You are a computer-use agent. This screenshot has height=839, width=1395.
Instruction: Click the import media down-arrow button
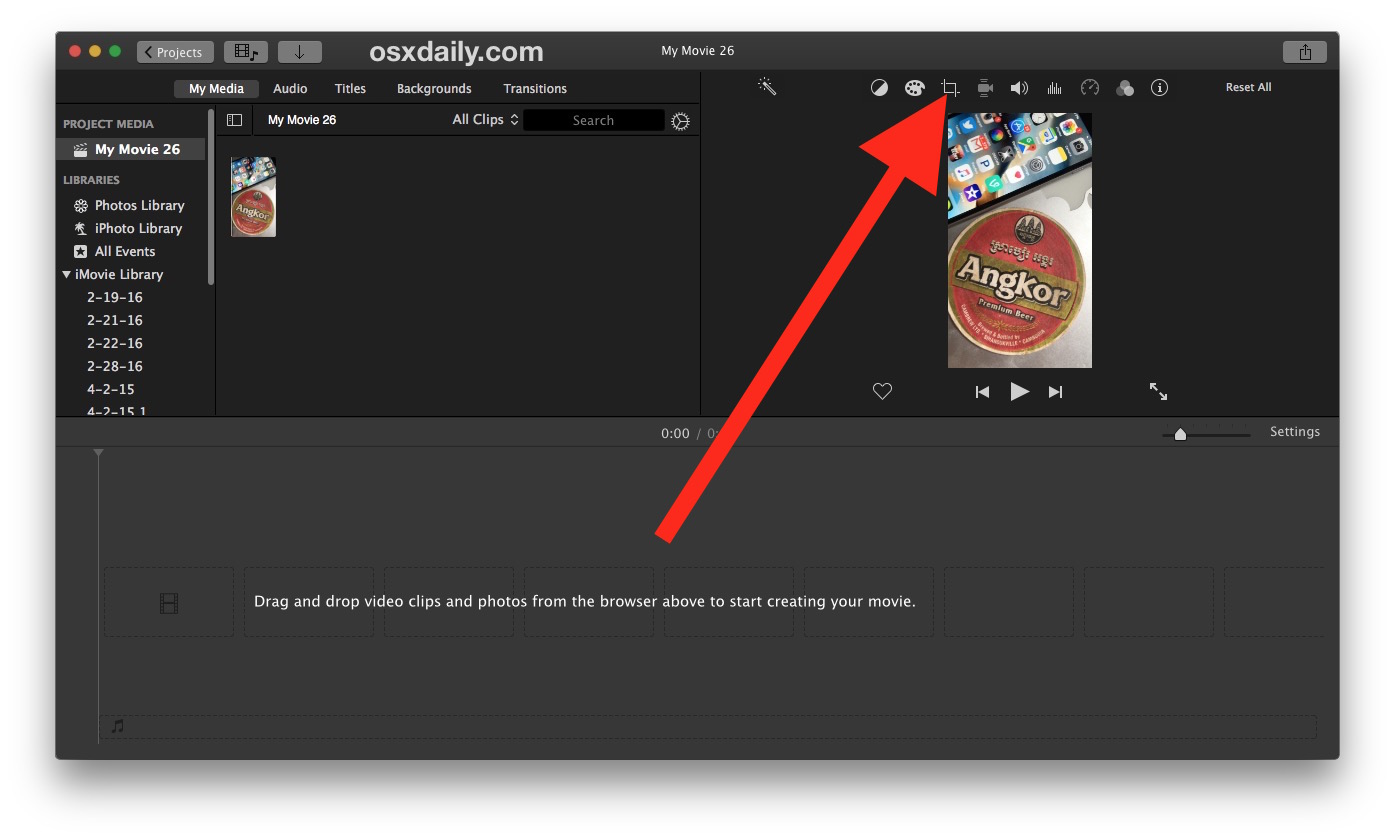299,52
